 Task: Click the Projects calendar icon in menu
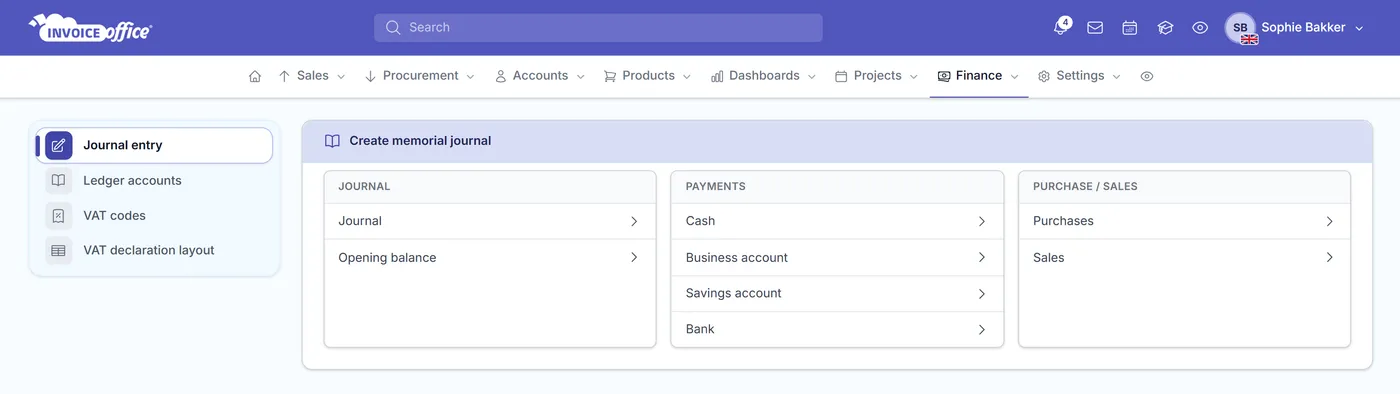(841, 76)
